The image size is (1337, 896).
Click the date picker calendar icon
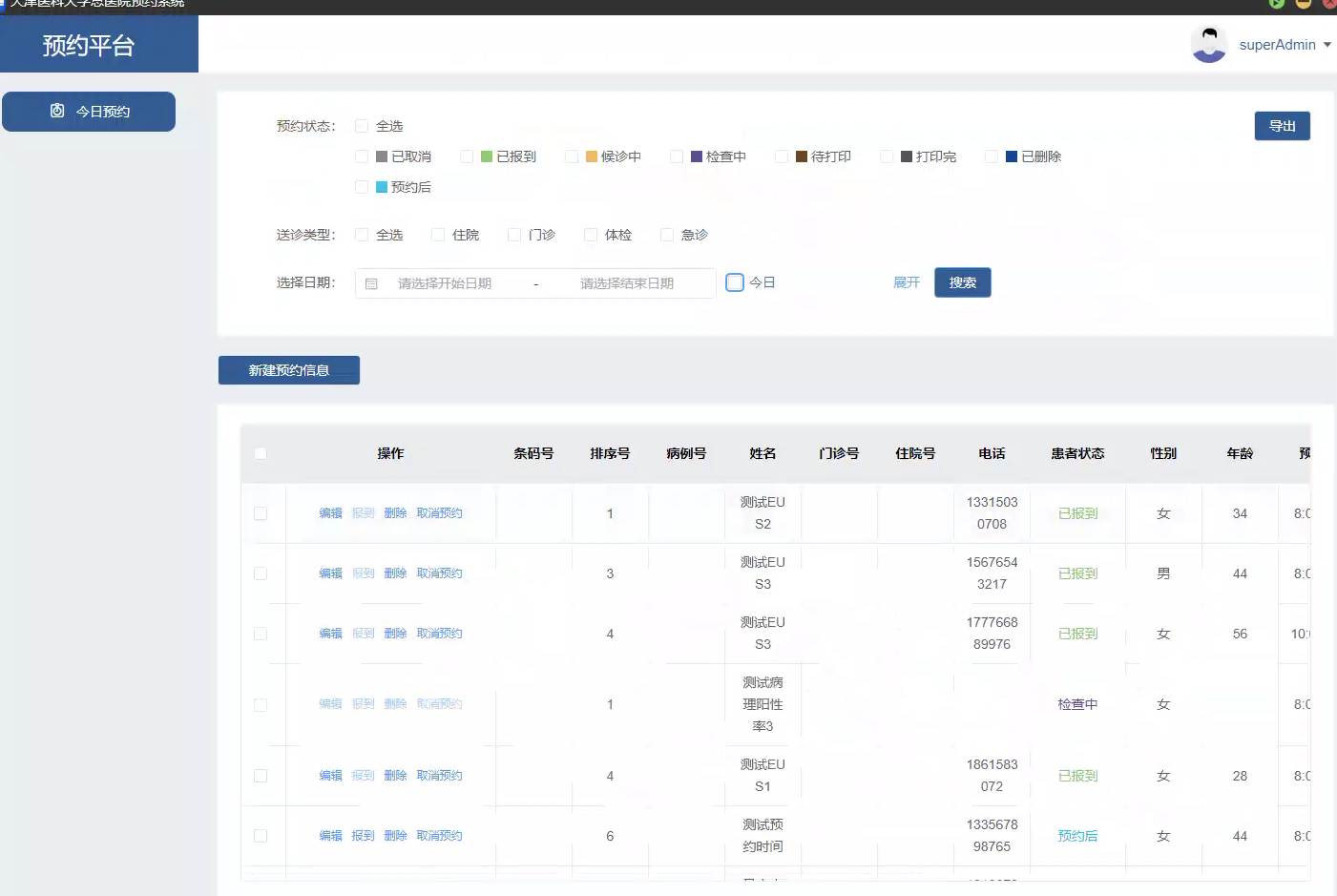(x=372, y=283)
